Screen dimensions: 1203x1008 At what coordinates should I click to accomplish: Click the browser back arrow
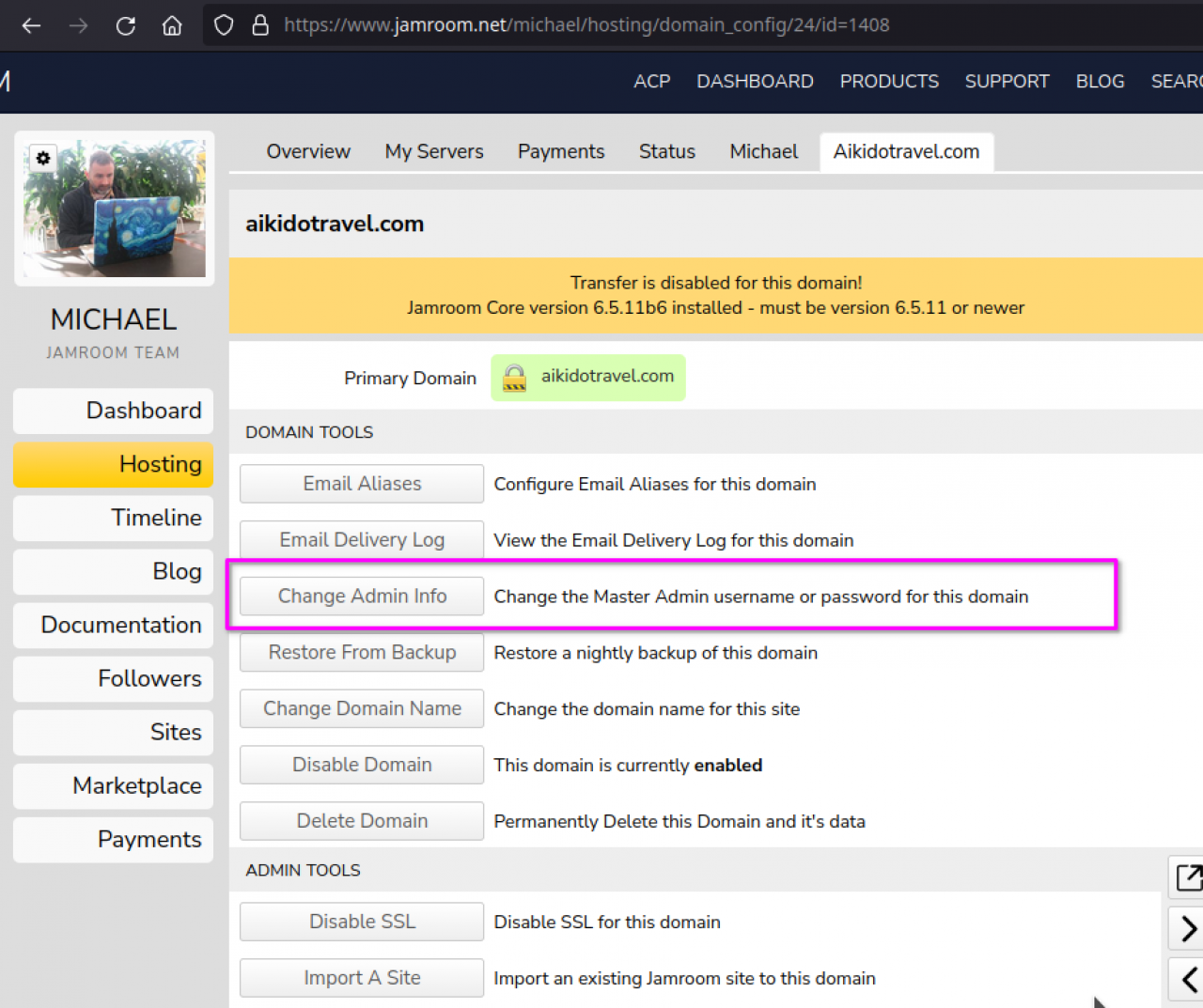click(x=31, y=25)
